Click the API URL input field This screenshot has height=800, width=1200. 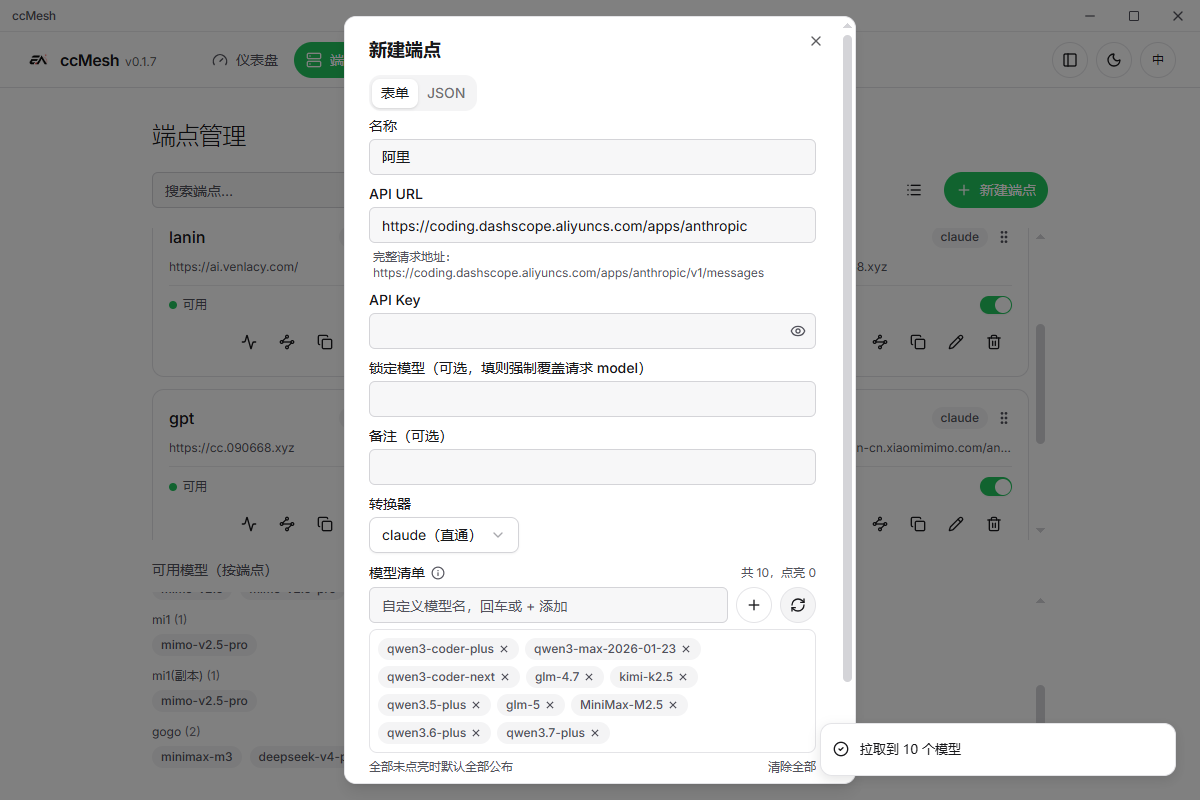click(x=592, y=225)
